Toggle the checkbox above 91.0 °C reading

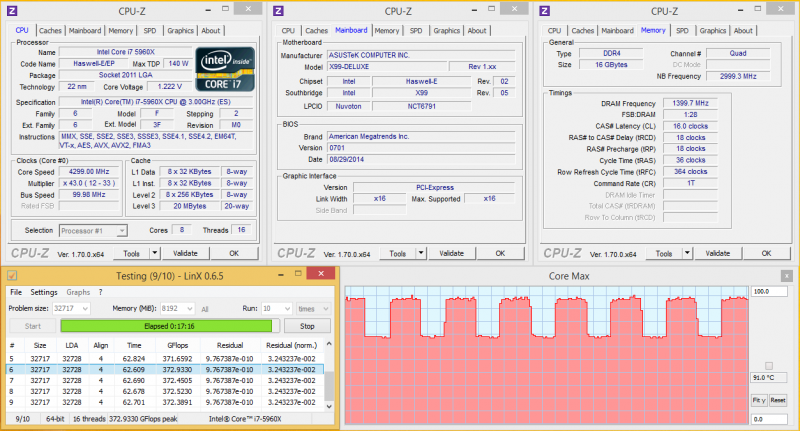767,365
